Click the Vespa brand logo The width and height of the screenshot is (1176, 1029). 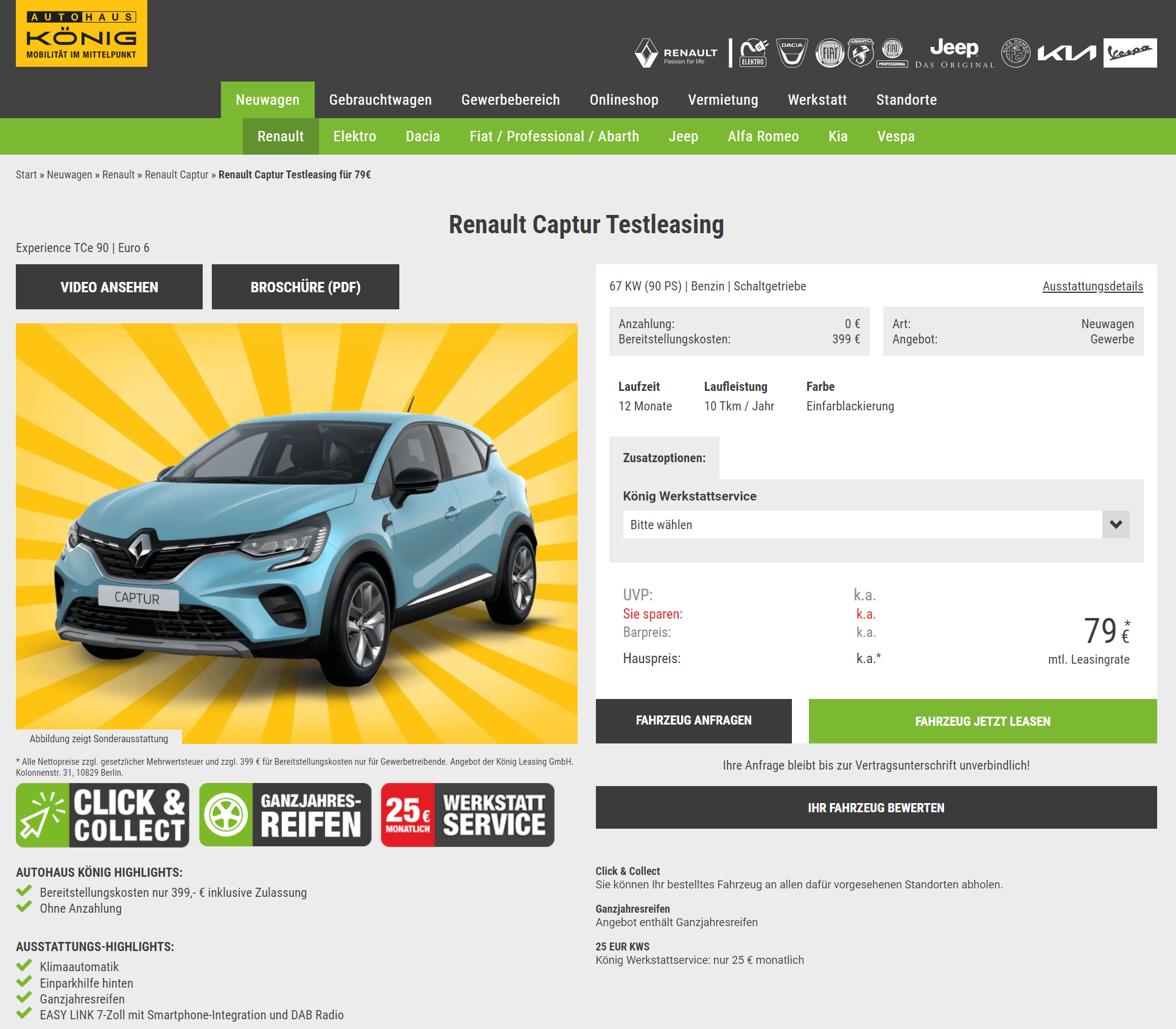(1130, 53)
